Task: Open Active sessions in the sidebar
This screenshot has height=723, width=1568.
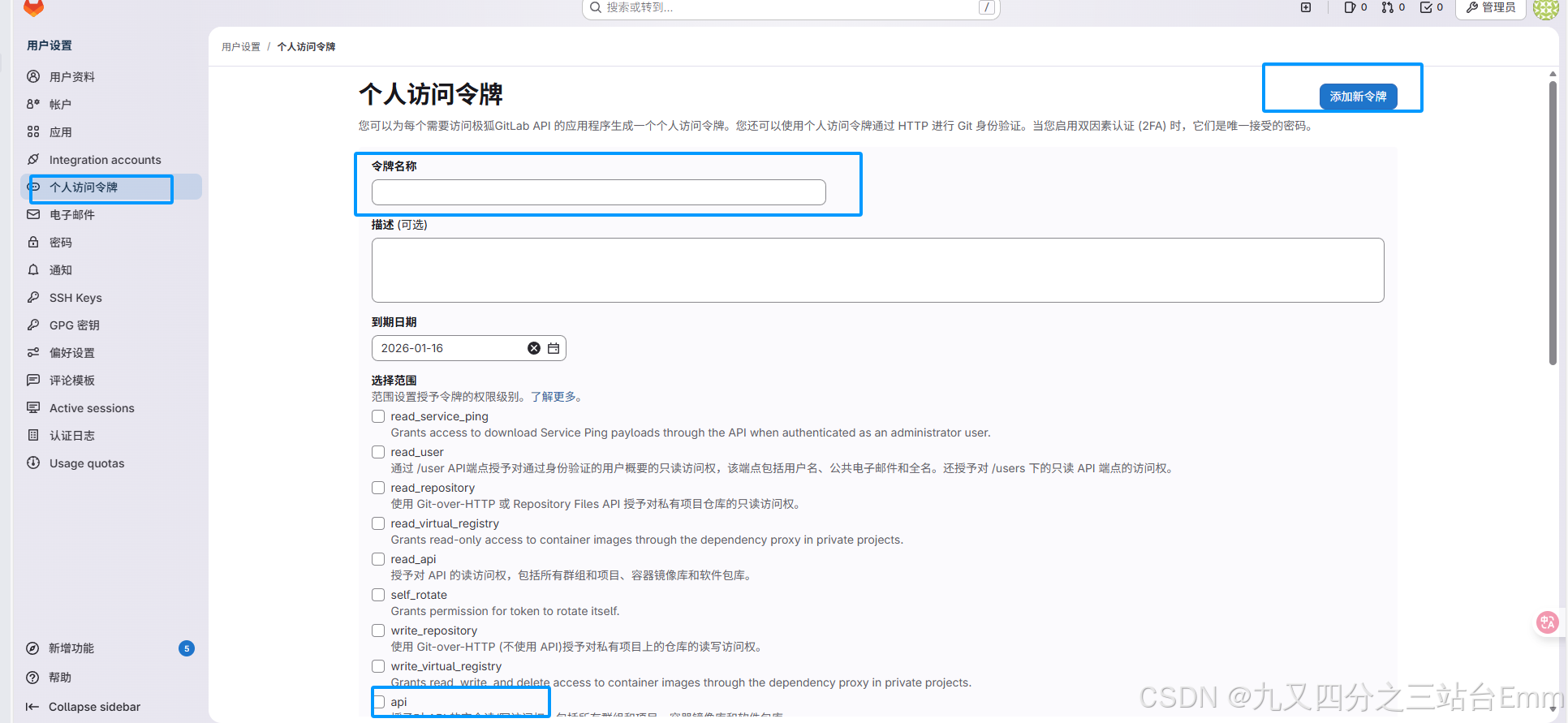Action: (x=111, y=408)
